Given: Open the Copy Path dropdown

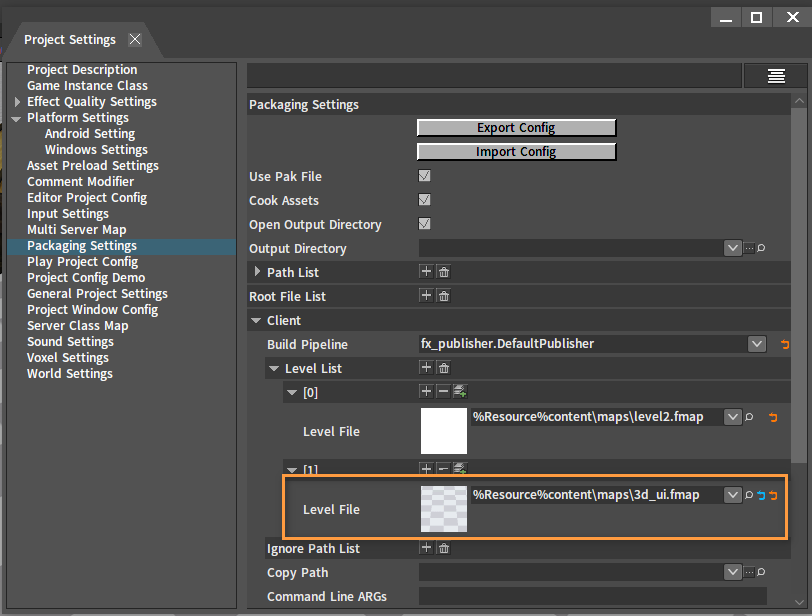Looking at the screenshot, I should pos(732,572).
